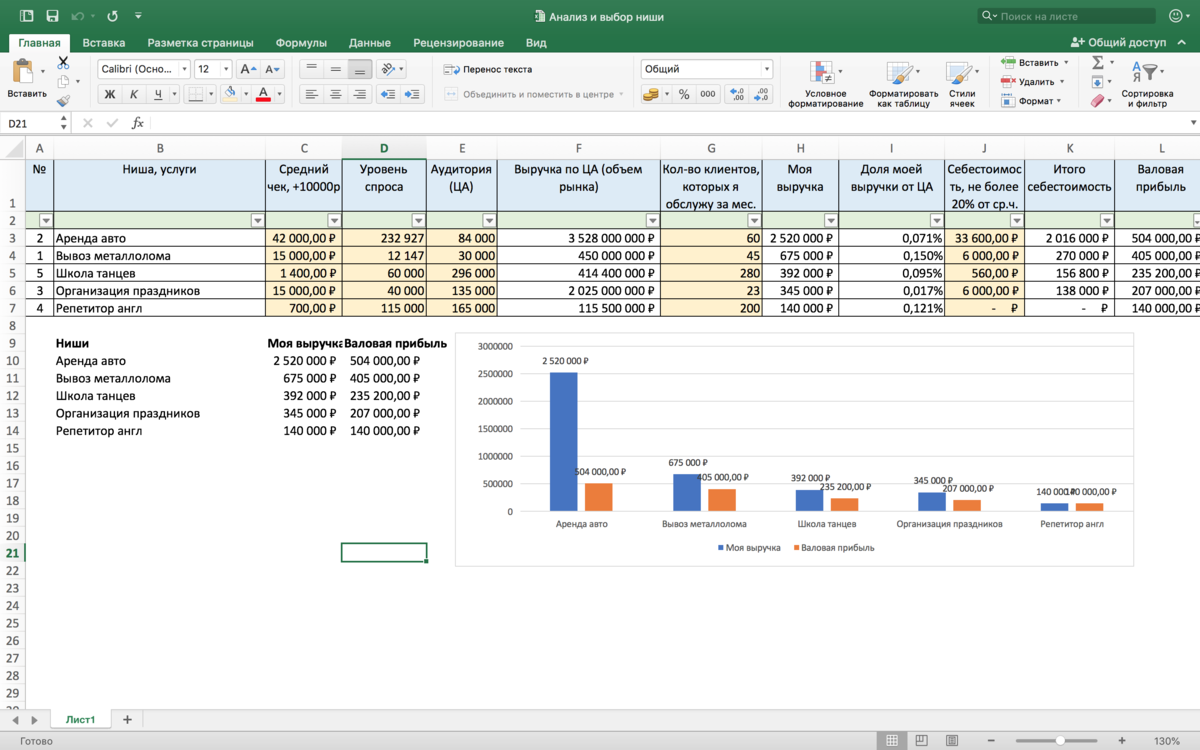Decrease decimal places

762,94
